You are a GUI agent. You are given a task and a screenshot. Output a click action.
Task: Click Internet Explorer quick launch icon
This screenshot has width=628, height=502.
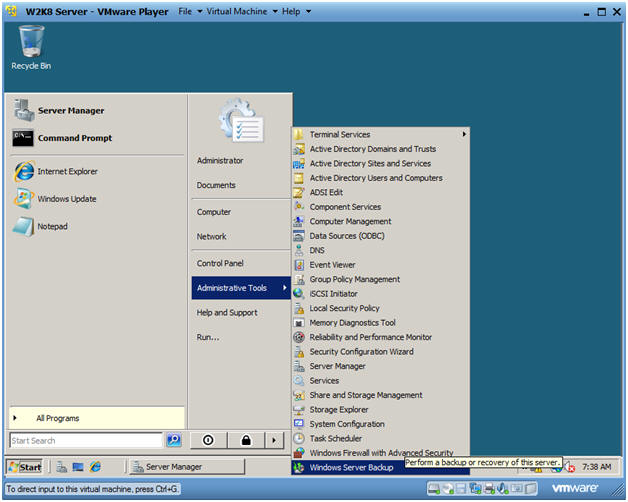click(x=95, y=467)
